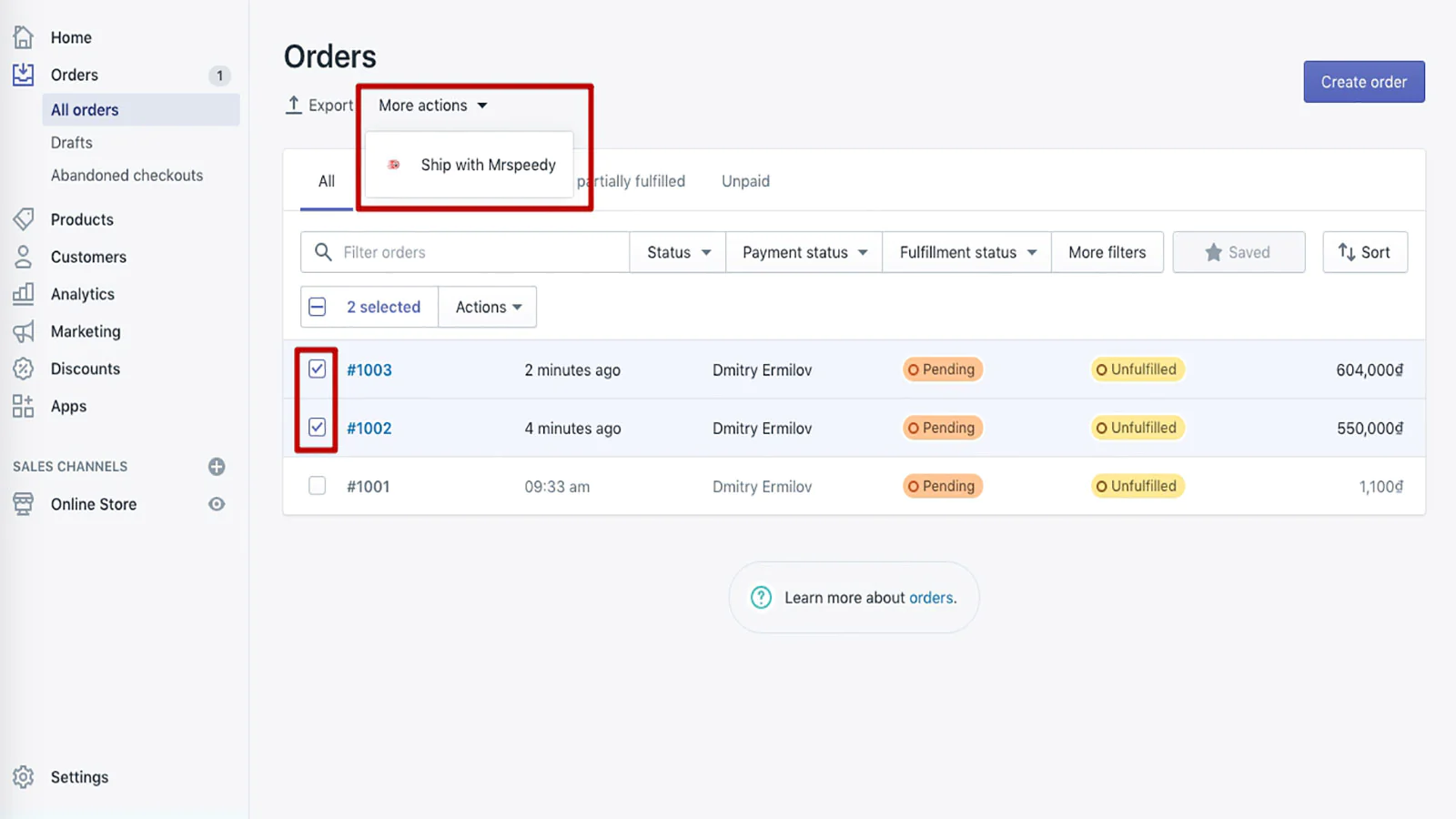The height and width of the screenshot is (819, 1456).
Task: Open the Fulfillment status dropdown
Action: click(x=966, y=252)
